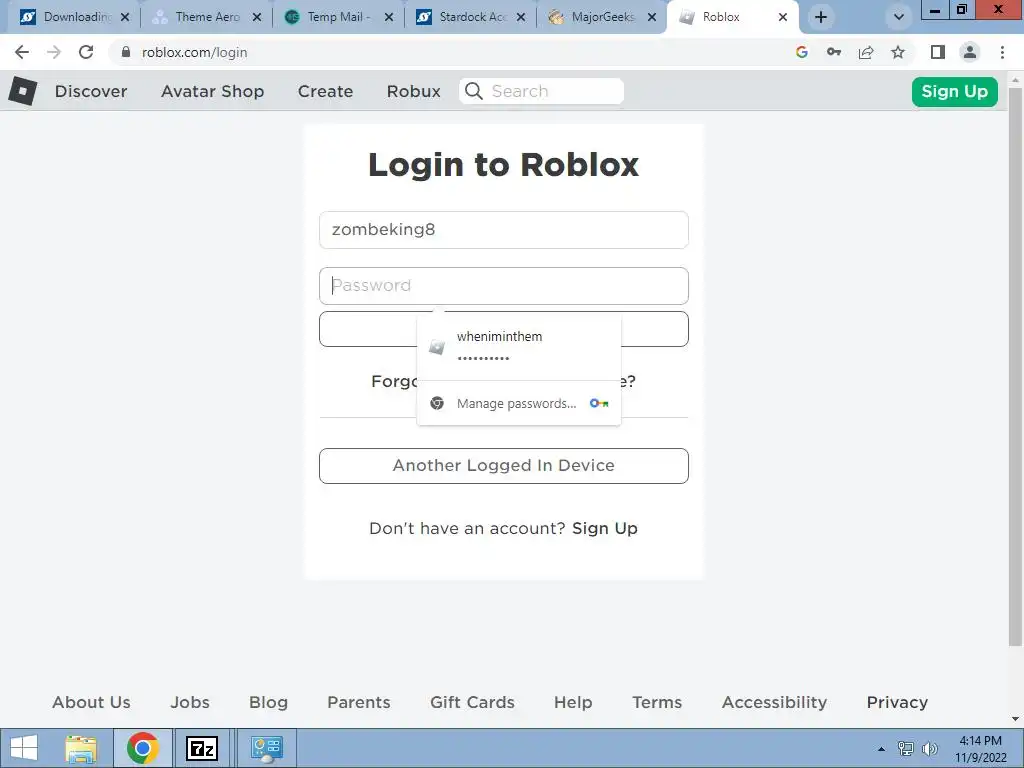
Task: Open 7-Zip from taskbar
Action: (x=202, y=748)
